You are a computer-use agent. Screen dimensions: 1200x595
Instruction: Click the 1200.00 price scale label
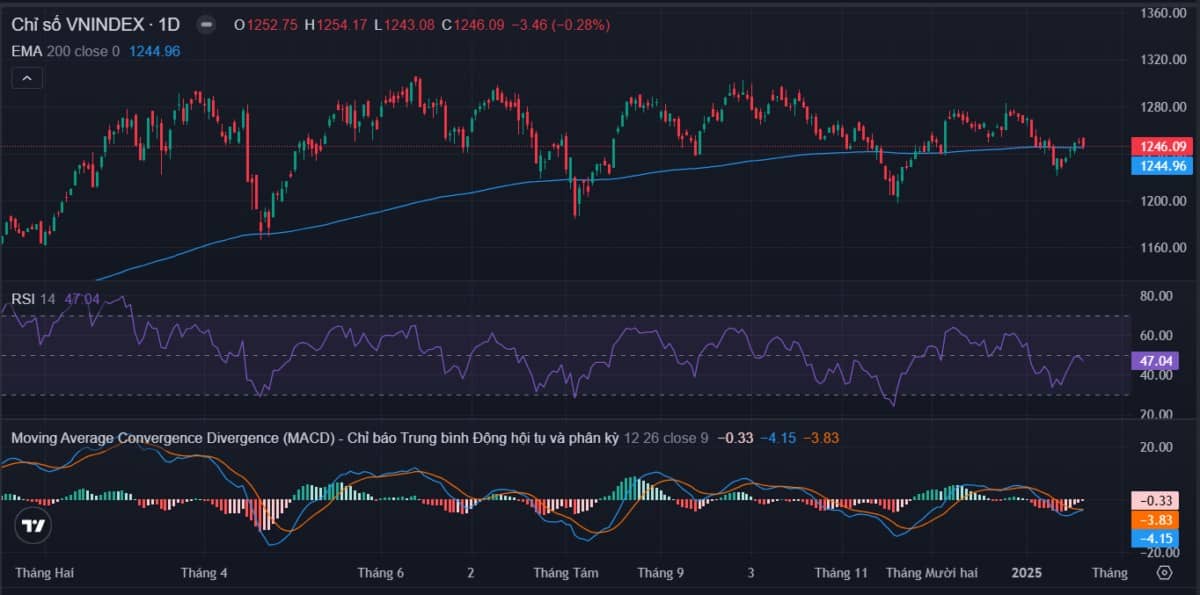click(x=1163, y=201)
